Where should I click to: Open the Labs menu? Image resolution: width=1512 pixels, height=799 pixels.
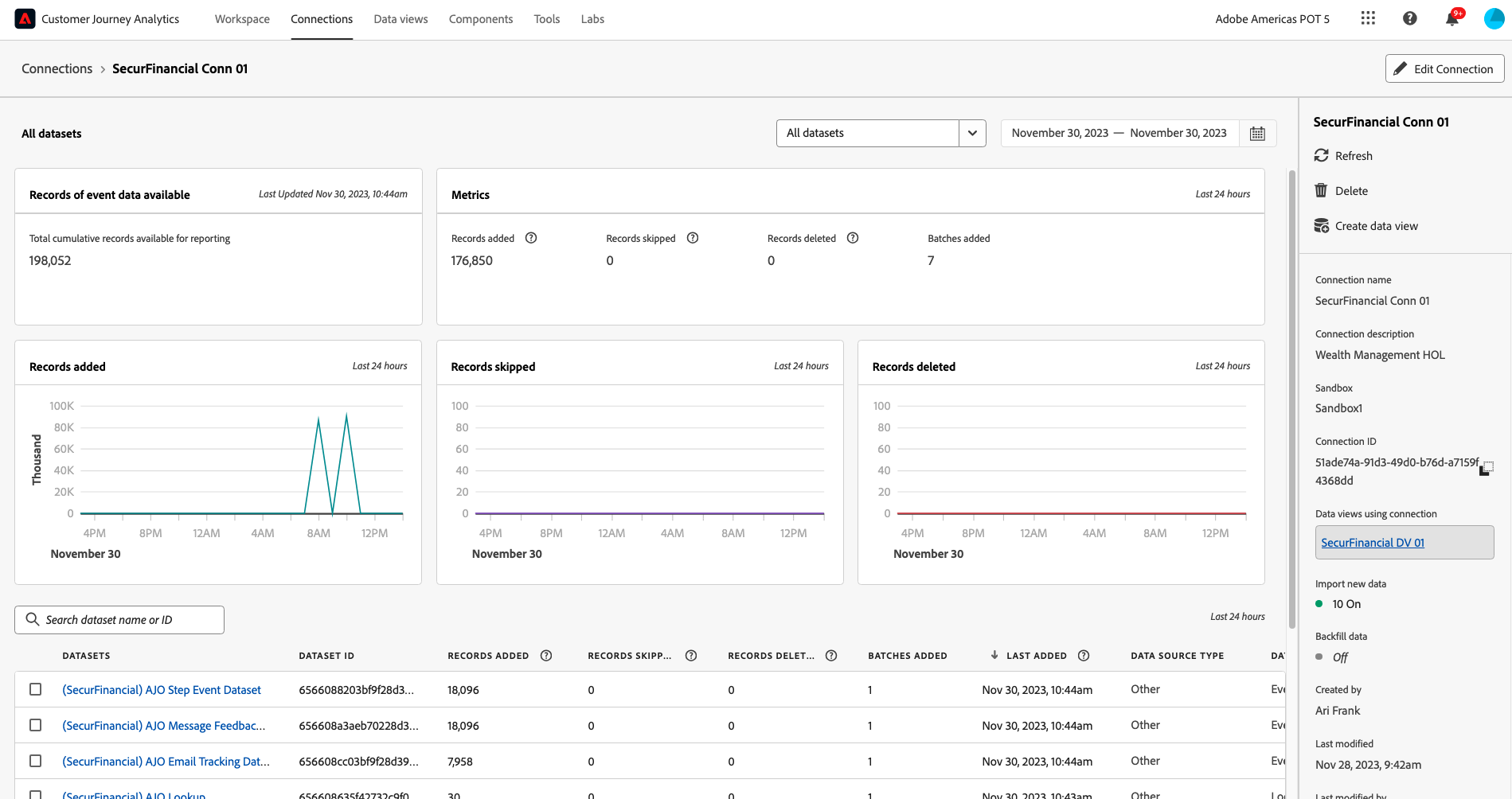(x=592, y=19)
